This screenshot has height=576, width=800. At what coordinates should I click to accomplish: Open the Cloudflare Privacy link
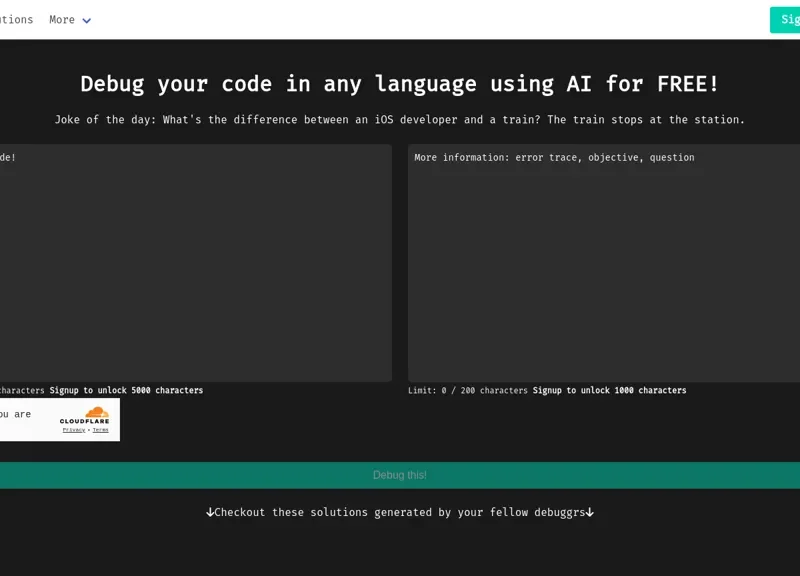coord(74,430)
